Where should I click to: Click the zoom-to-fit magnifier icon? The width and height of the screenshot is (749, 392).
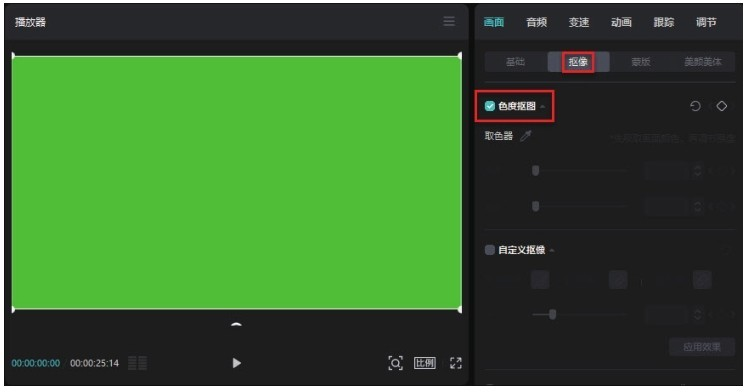tap(395, 363)
